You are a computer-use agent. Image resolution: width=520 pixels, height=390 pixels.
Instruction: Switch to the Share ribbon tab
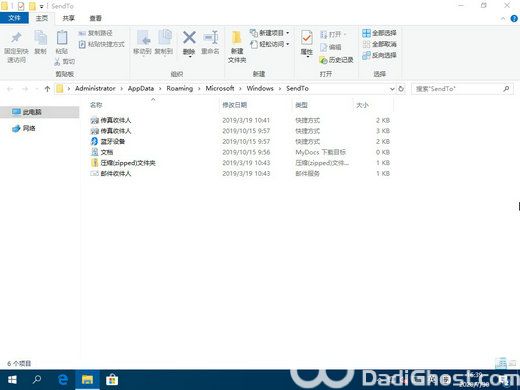[69, 18]
